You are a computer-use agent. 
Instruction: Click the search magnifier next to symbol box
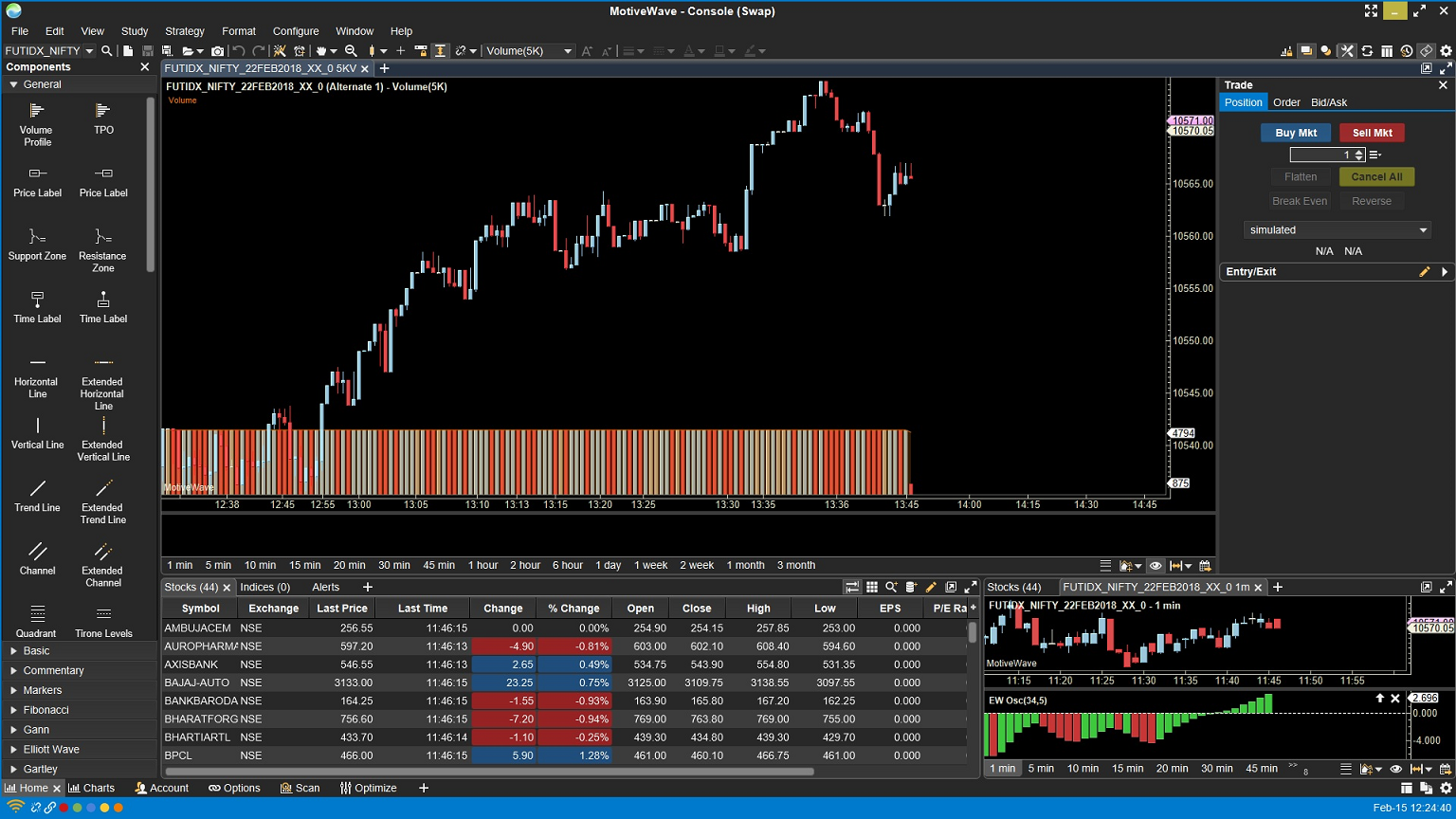[x=107, y=51]
